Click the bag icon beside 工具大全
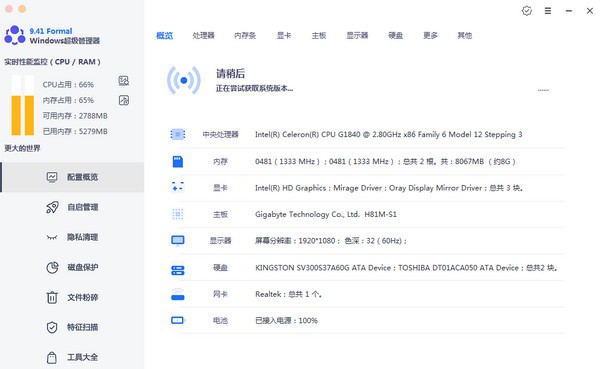Viewport: 600px width, 369px height. [52, 358]
